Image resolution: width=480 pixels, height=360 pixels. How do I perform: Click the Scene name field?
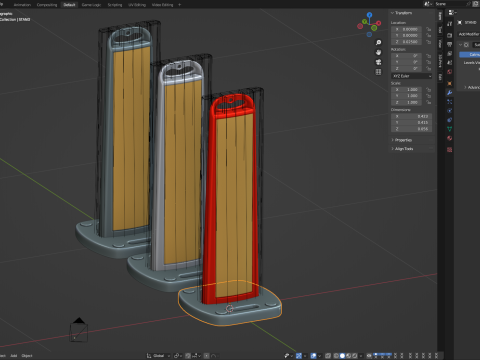tap(449, 4)
